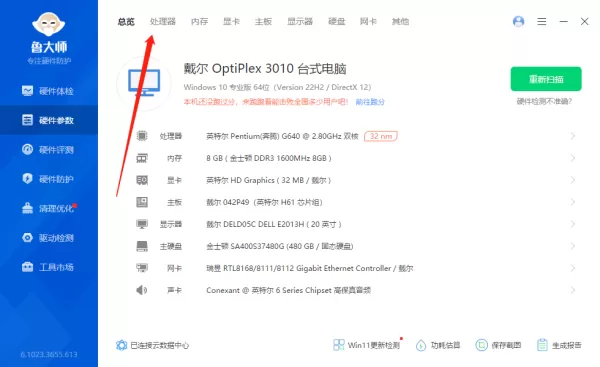Expand the 内存 row chevron
Viewport: 600px width, 367px height.
tap(572, 158)
